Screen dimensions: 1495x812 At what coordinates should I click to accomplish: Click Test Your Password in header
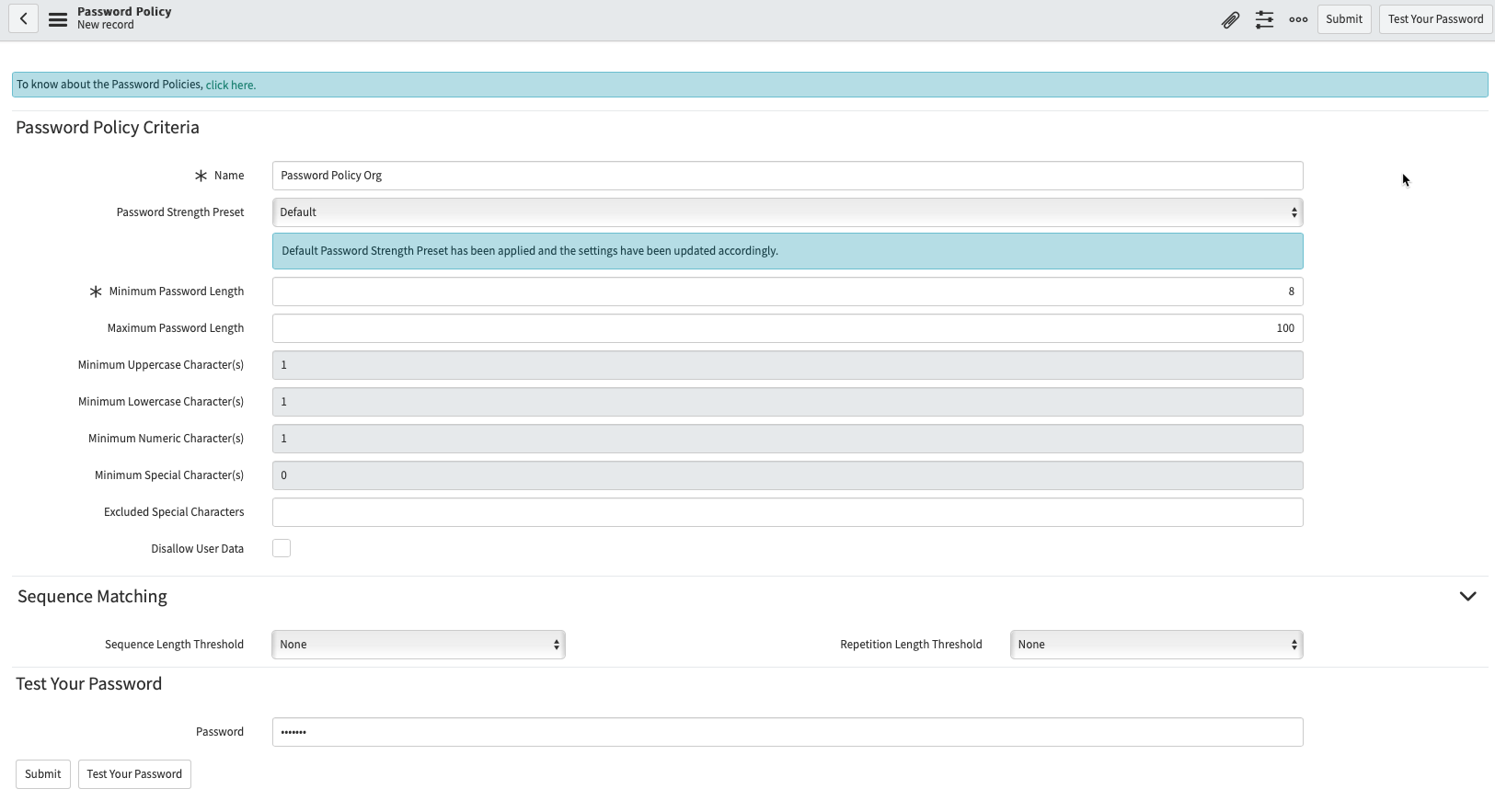[1435, 19]
